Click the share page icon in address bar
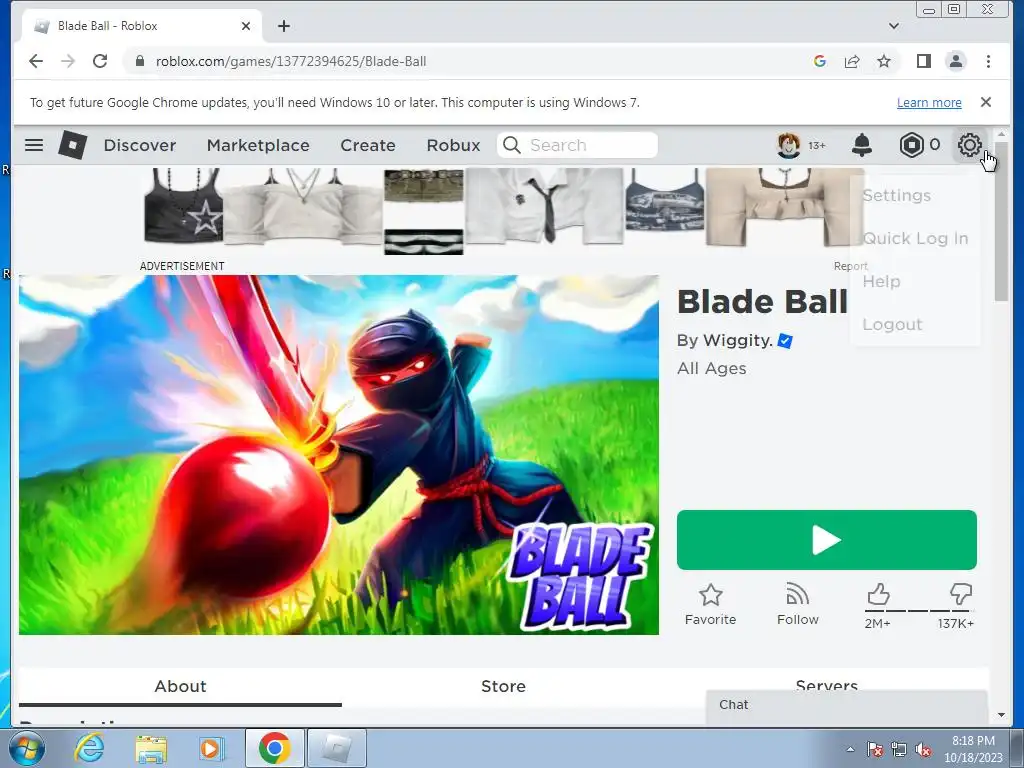This screenshot has width=1024, height=768. [852, 61]
